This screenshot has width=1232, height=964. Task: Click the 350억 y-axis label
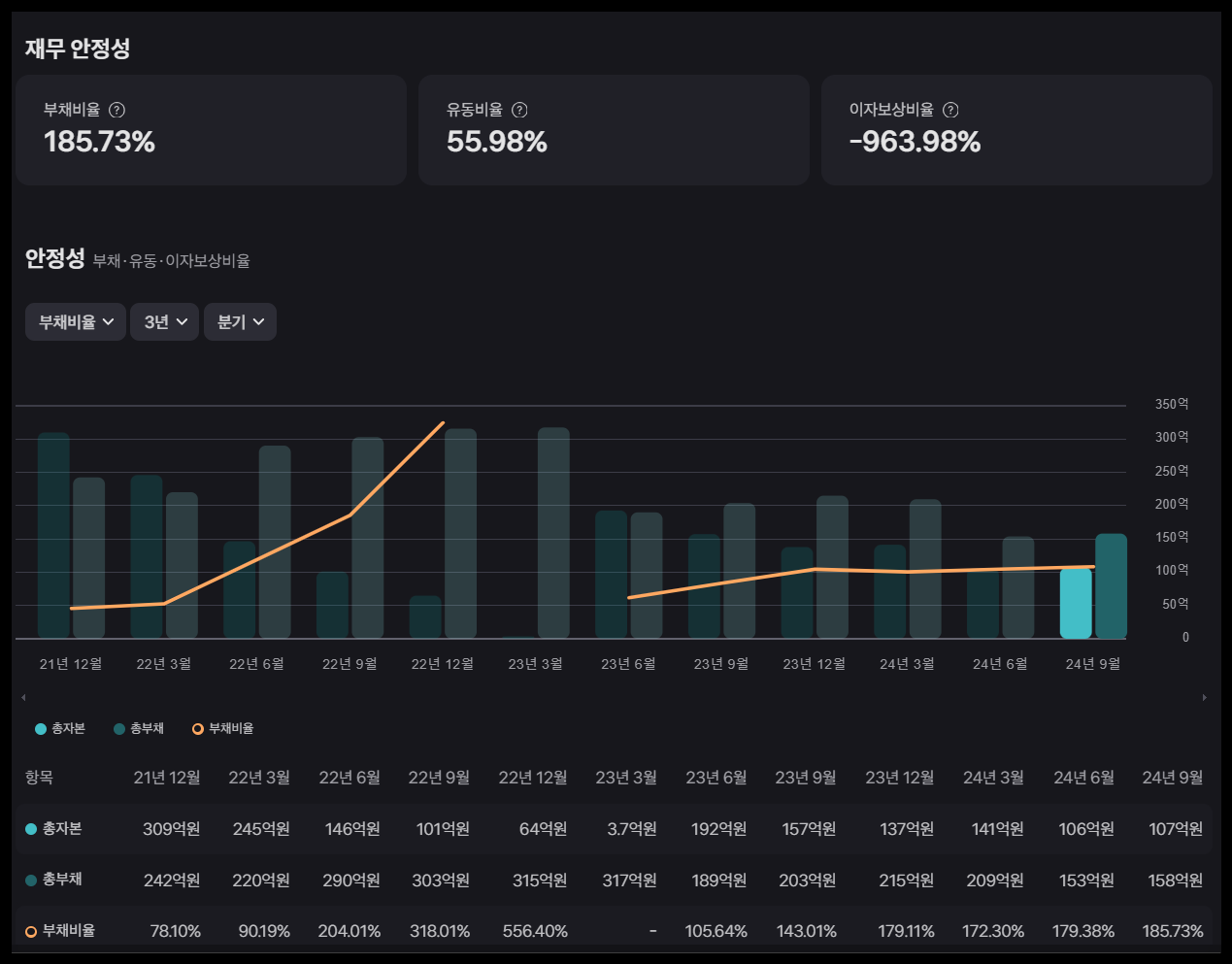pos(1172,404)
